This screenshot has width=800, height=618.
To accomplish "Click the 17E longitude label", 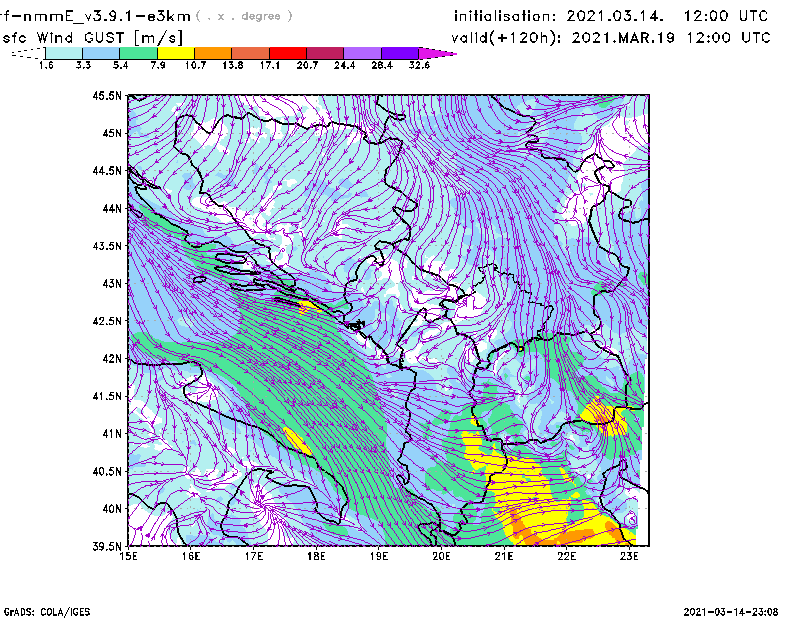I will [x=254, y=556].
